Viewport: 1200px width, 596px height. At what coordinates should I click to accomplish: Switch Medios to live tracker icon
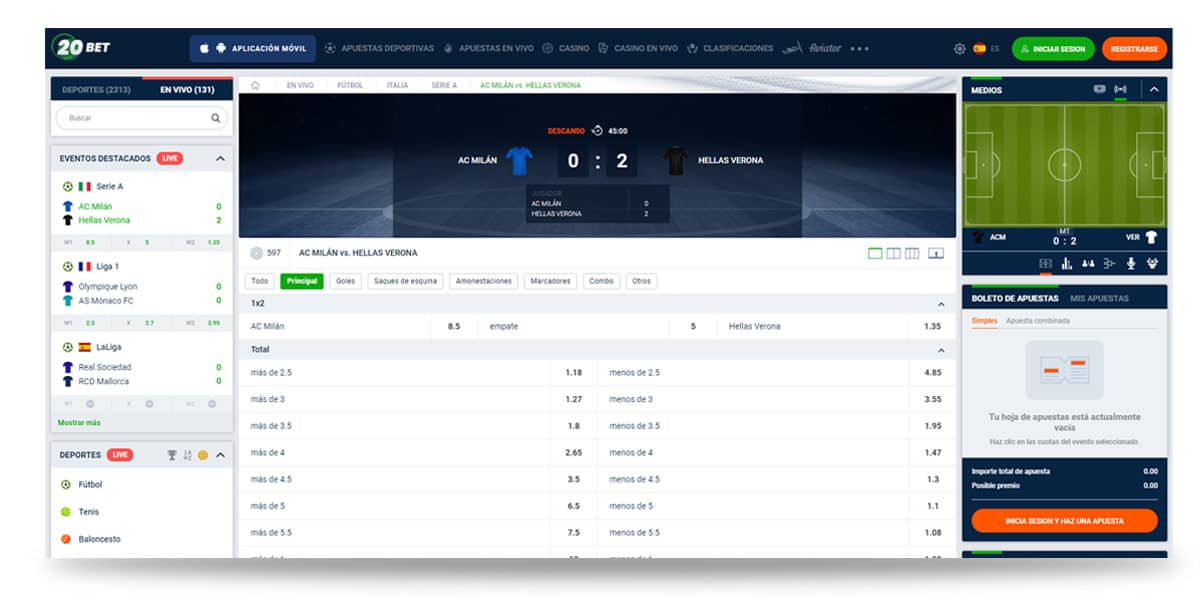point(1120,89)
